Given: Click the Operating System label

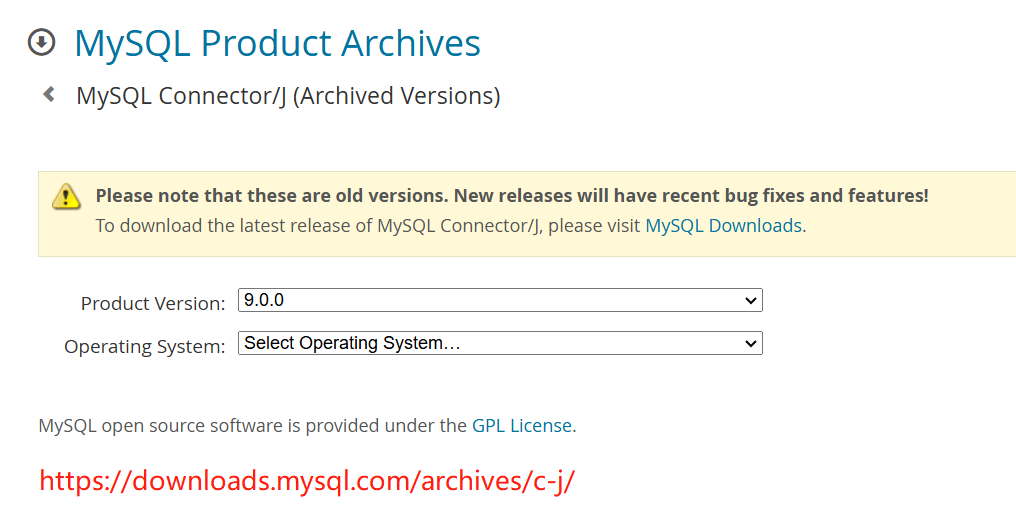Looking at the screenshot, I should coord(144,347).
